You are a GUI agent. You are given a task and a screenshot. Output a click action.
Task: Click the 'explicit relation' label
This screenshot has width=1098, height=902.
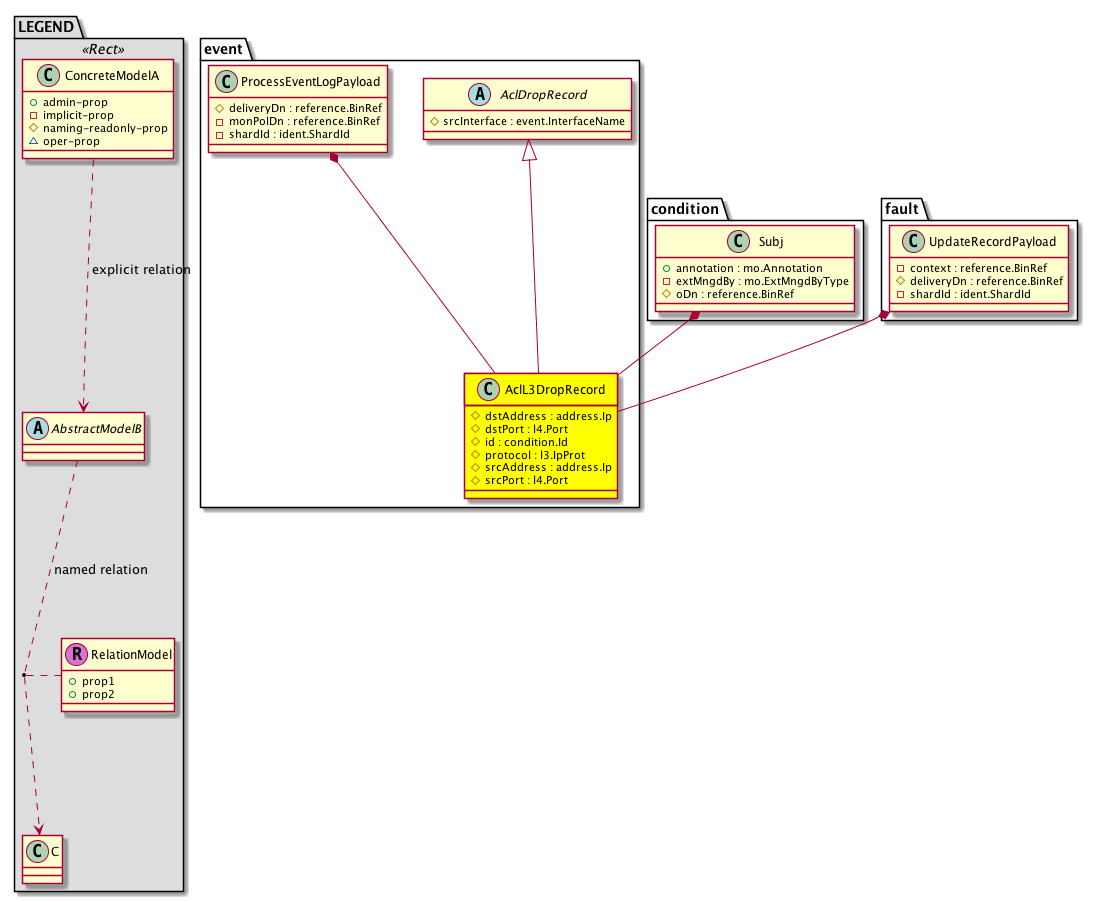point(140,270)
